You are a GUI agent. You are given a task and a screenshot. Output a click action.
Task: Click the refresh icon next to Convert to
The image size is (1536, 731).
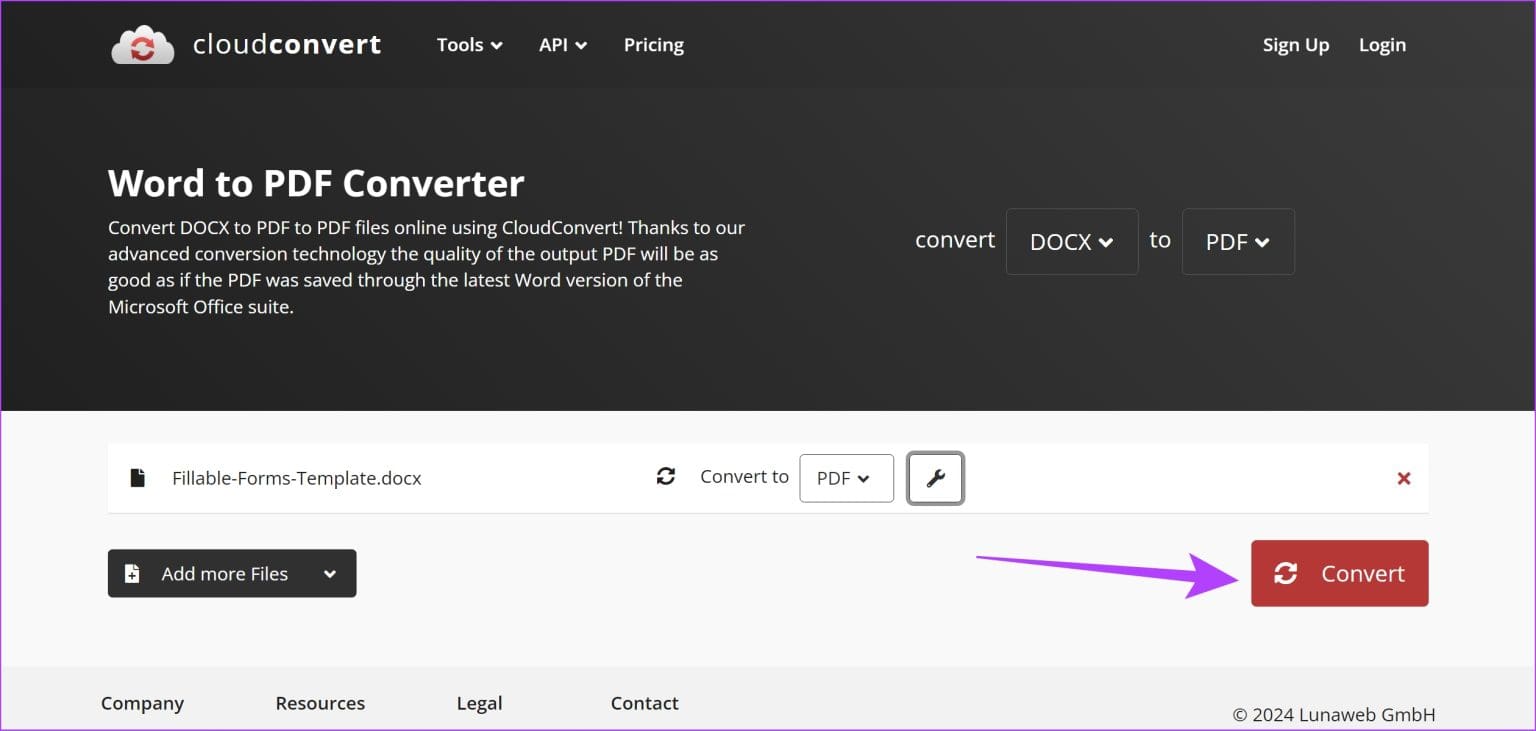(x=666, y=476)
